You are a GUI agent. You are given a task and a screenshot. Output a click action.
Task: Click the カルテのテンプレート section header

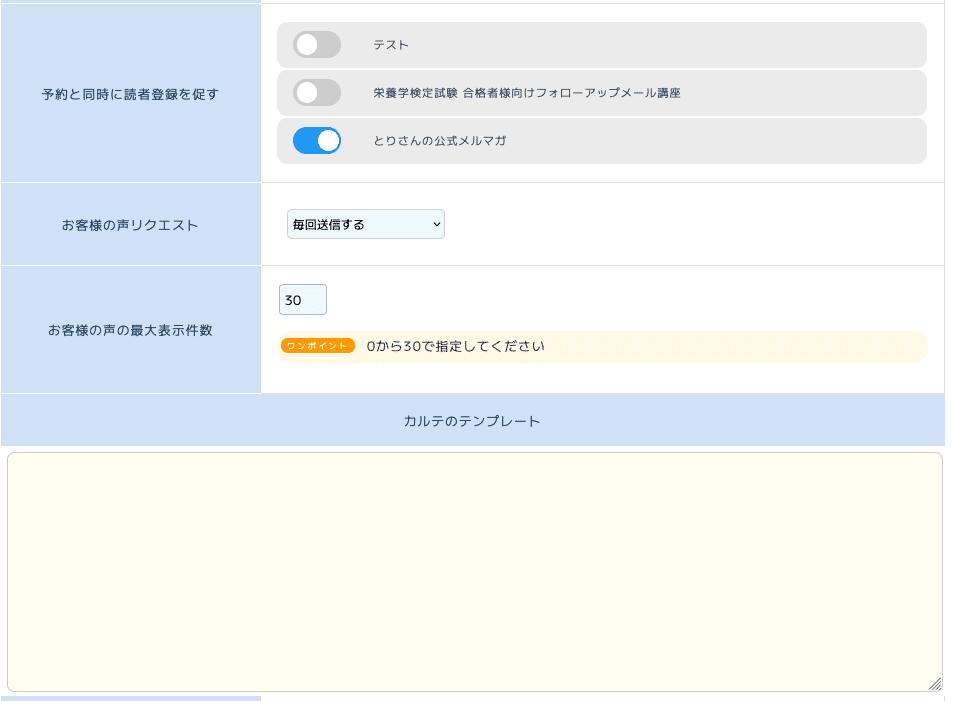point(470,421)
